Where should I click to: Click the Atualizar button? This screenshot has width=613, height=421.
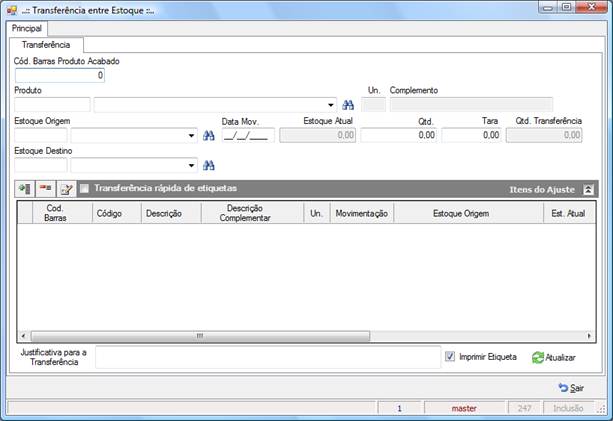(554, 357)
